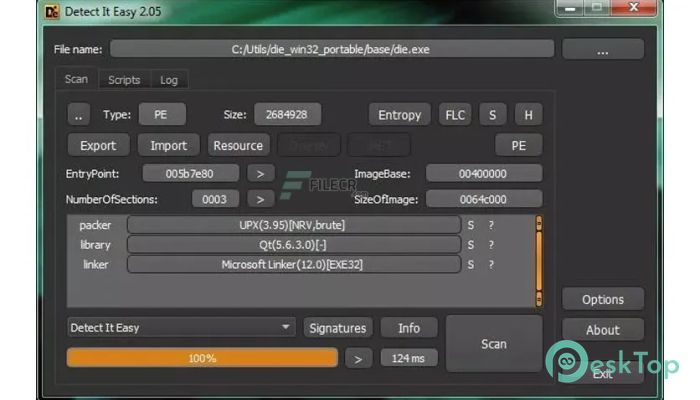Click the S icon on the packer row

[x=471, y=225]
